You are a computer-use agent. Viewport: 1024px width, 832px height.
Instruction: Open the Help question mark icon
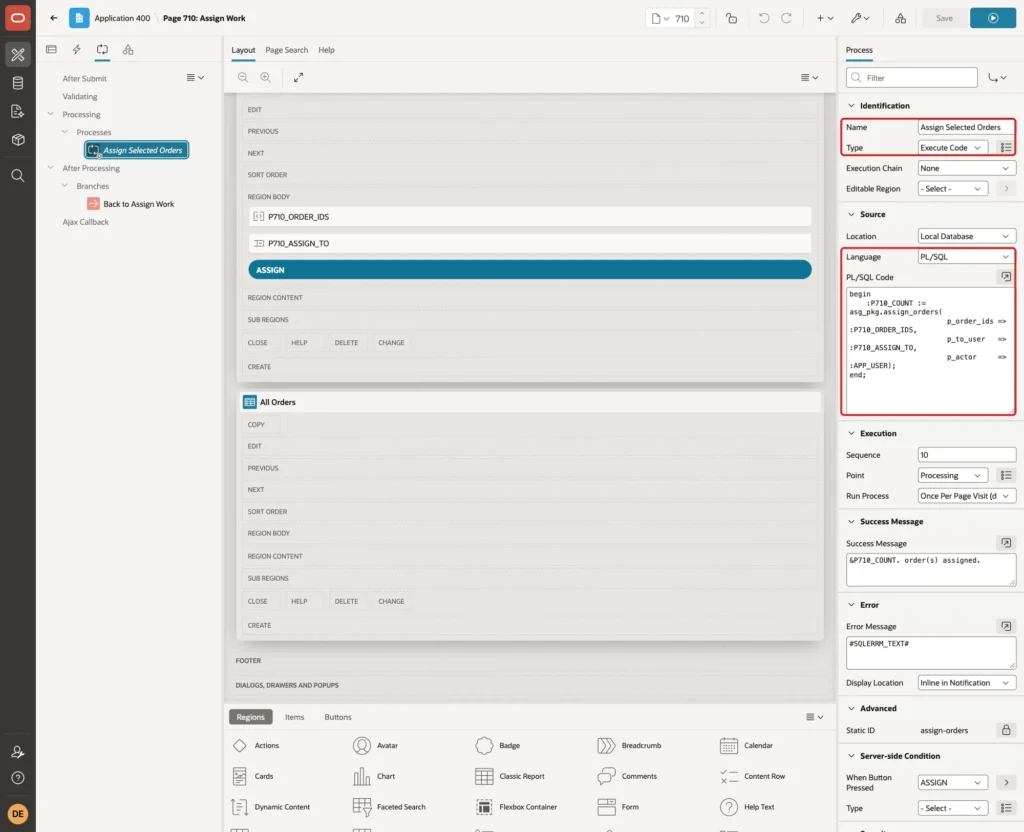point(18,778)
